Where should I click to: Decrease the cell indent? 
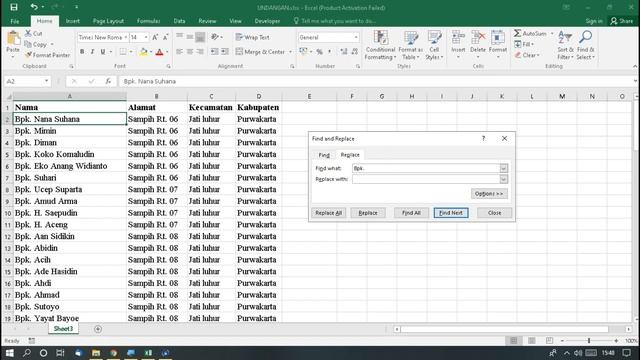click(214, 52)
